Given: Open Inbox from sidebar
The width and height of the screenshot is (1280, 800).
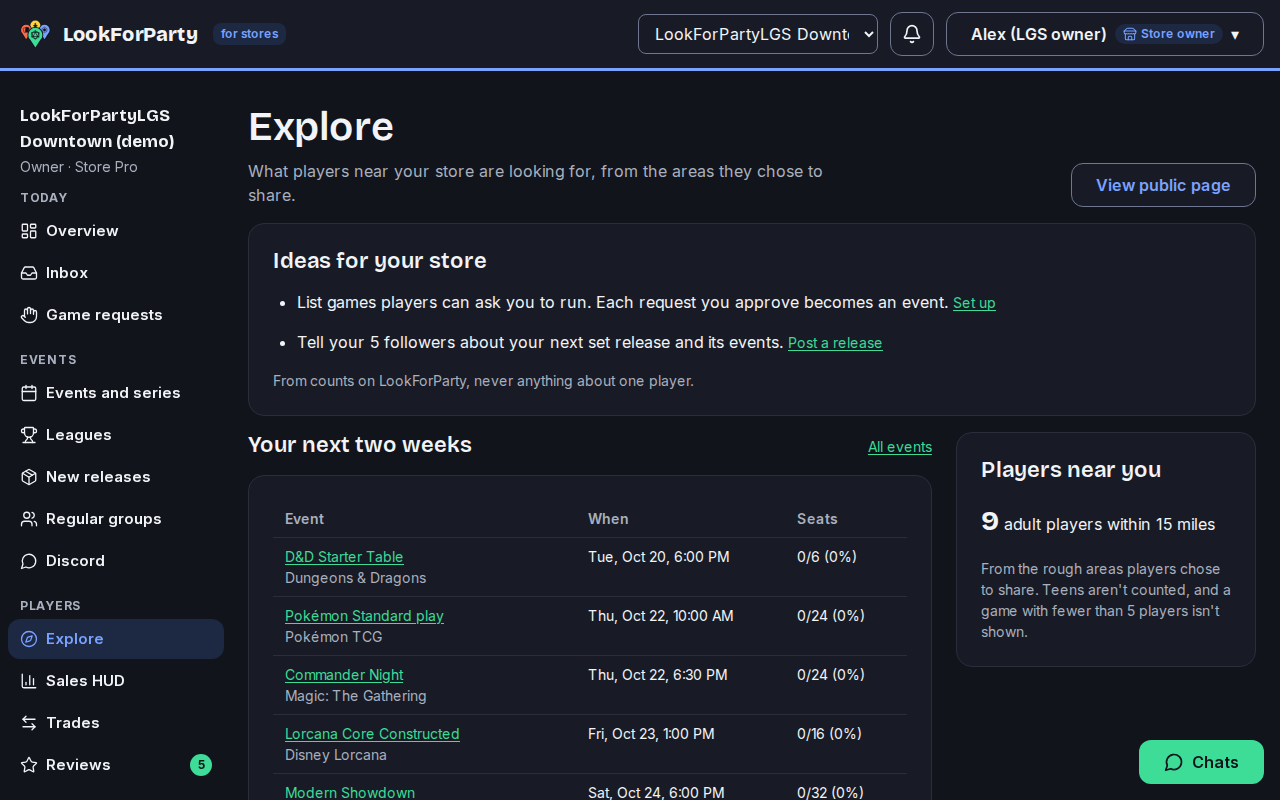Looking at the screenshot, I should (116, 273).
